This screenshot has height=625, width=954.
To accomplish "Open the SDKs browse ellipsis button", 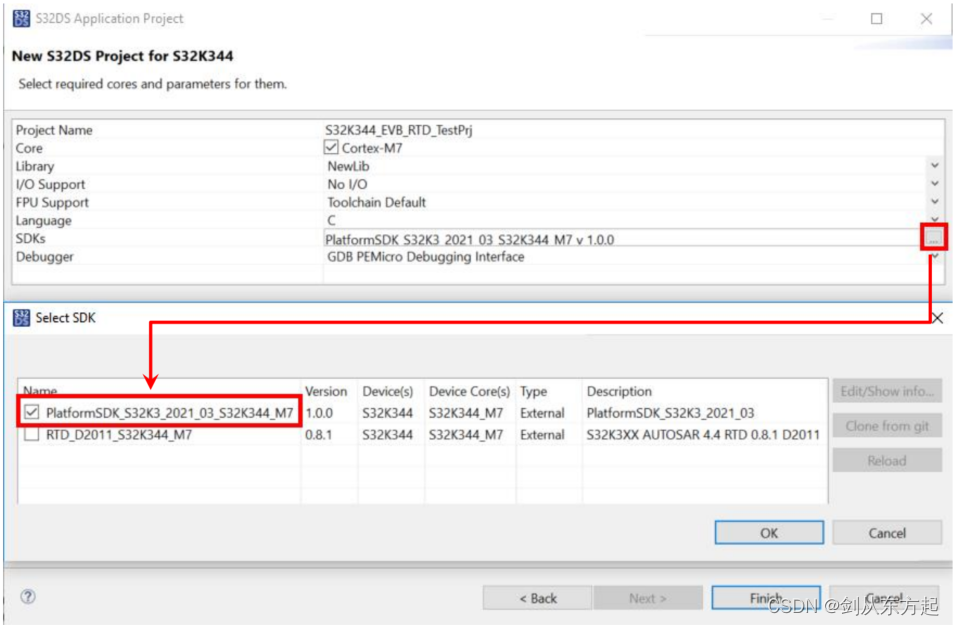I will coord(933,238).
